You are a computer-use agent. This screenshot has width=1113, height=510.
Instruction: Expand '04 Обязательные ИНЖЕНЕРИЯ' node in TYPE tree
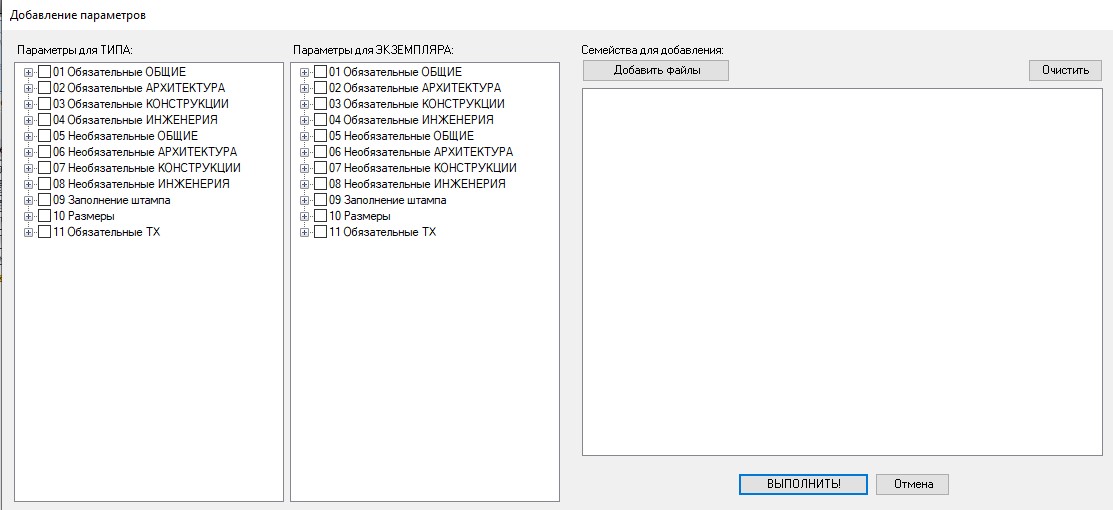[x=28, y=120]
